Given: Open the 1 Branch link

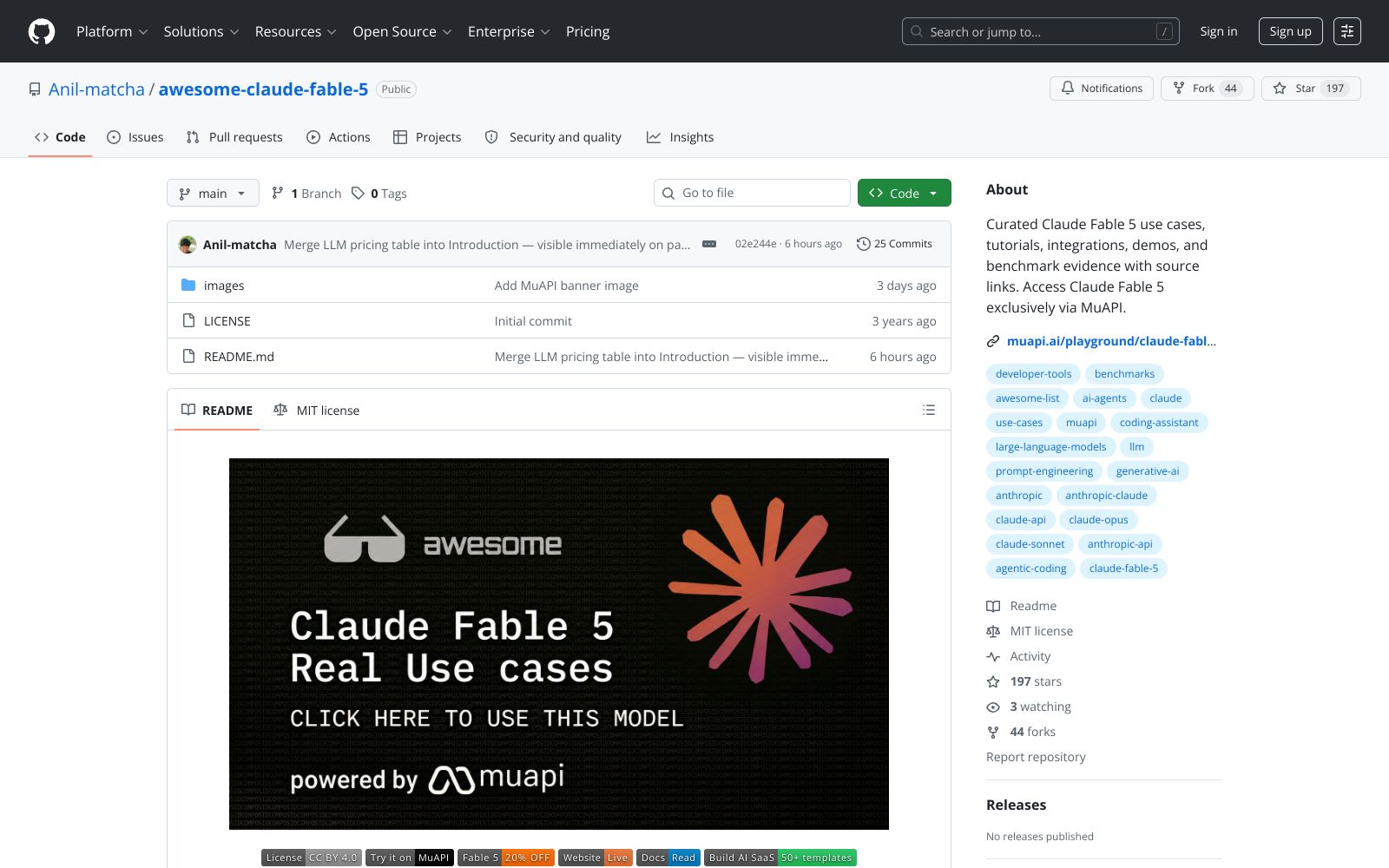Looking at the screenshot, I should (x=306, y=194).
